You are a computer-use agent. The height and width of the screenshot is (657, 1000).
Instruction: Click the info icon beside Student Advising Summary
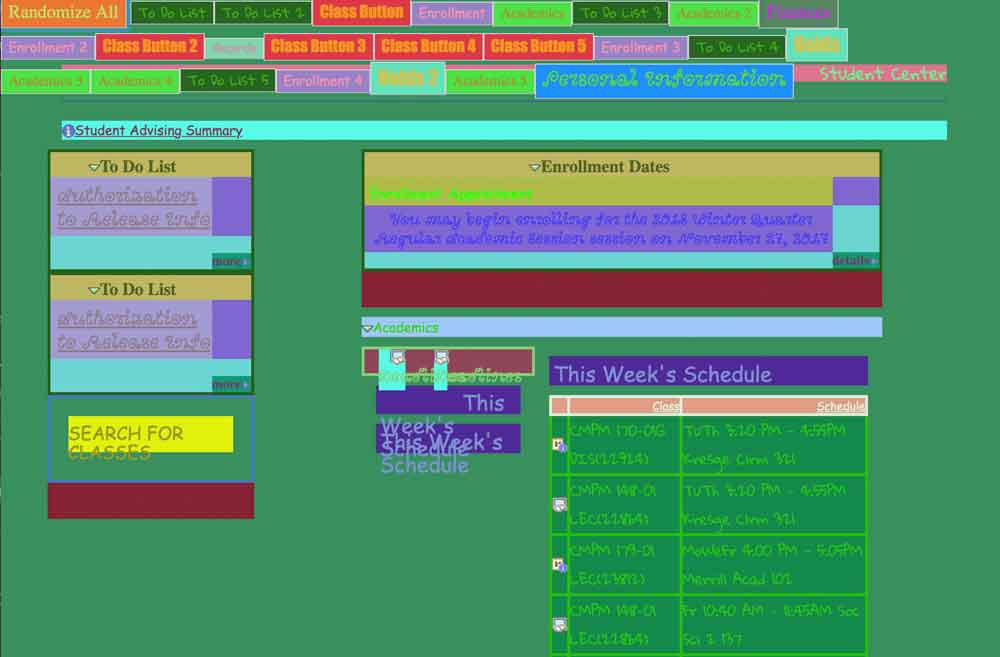68,131
